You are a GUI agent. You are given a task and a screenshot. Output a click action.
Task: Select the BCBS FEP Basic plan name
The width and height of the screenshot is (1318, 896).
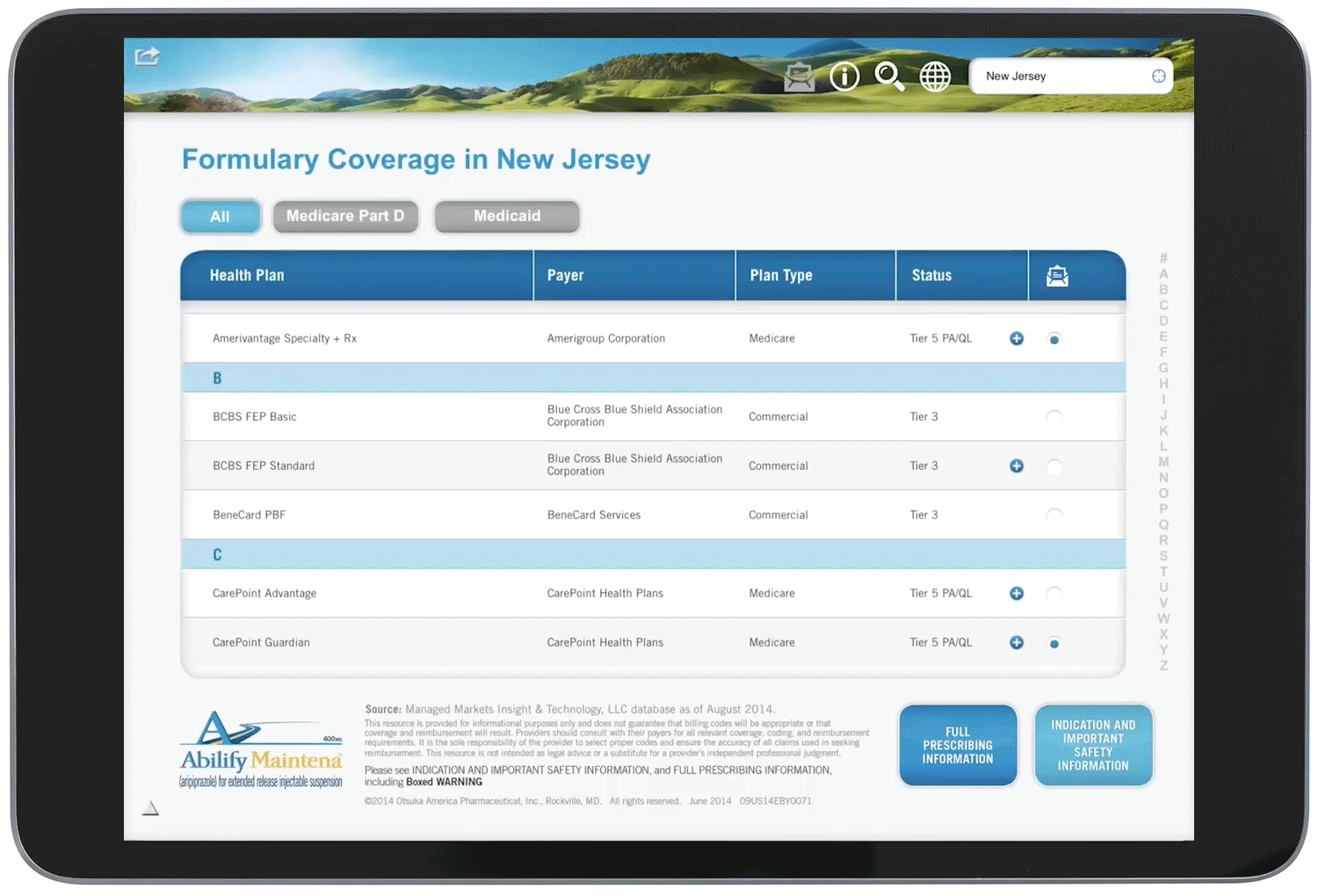(x=255, y=416)
